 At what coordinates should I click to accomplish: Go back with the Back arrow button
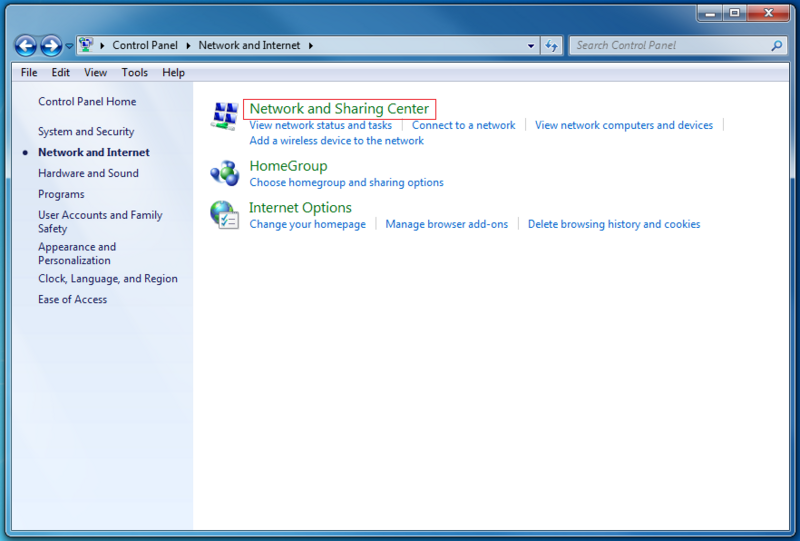pyautogui.click(x=26, y=46)
